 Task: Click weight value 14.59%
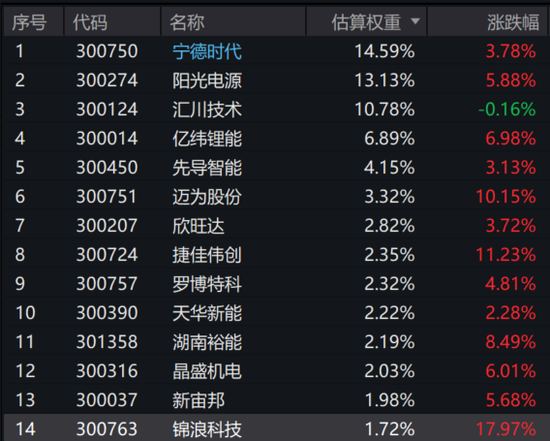pos(385,51)
